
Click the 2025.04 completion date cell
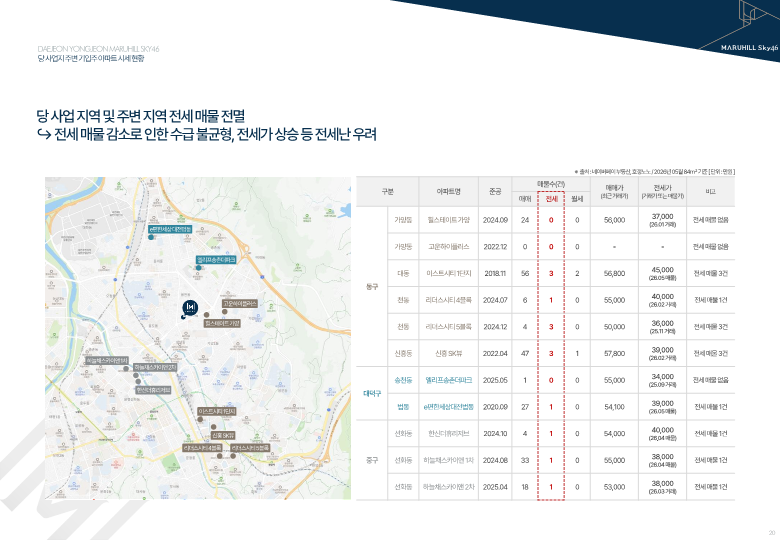point(495,487)
